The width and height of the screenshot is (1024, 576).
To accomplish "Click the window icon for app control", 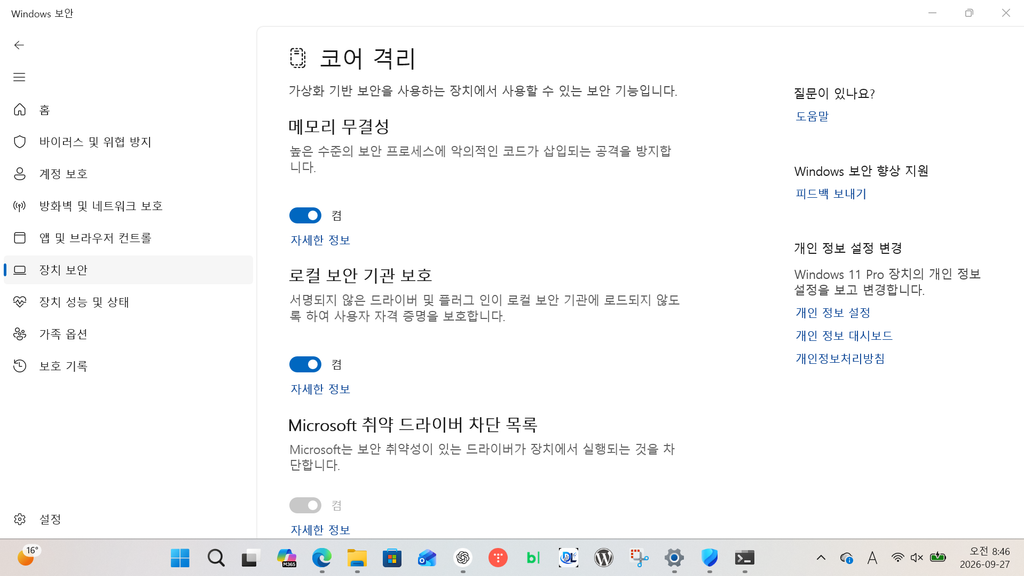I will pyautogui.click(x=20, y=238).
